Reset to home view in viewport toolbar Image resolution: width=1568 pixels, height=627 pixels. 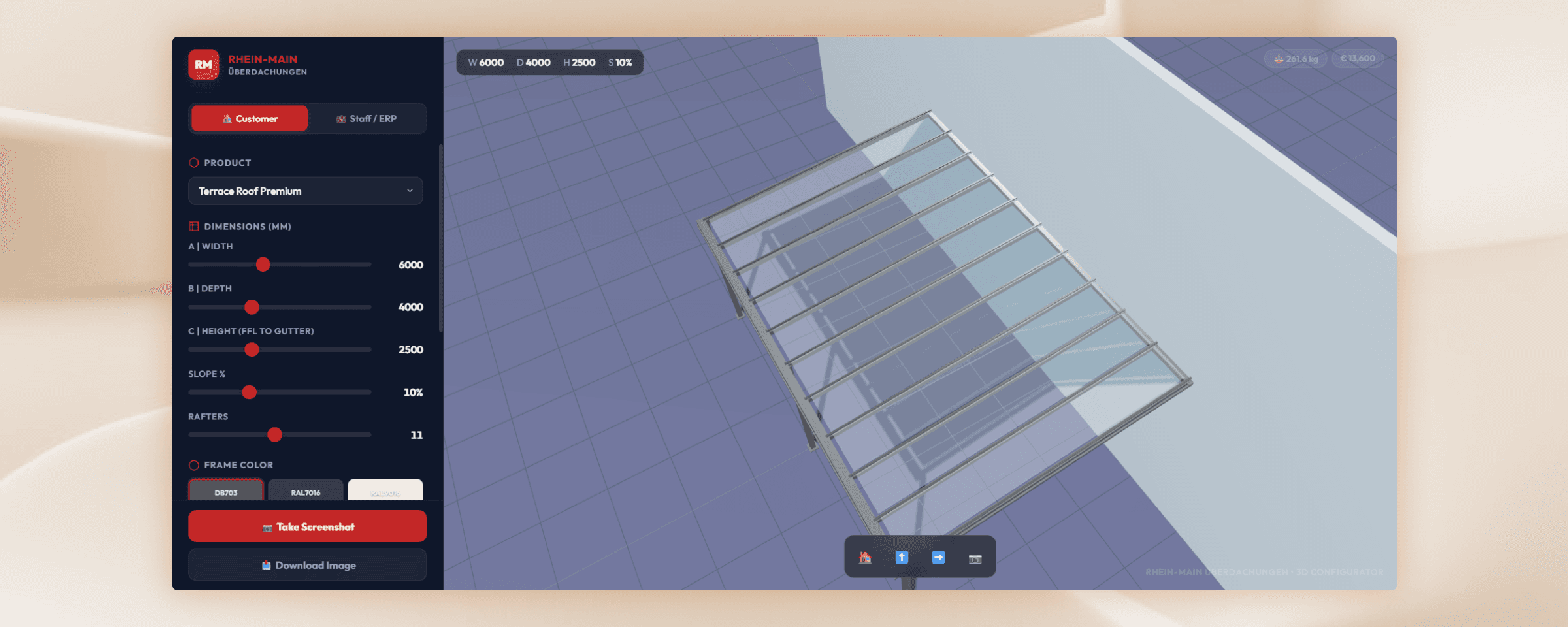pos(865,557)
